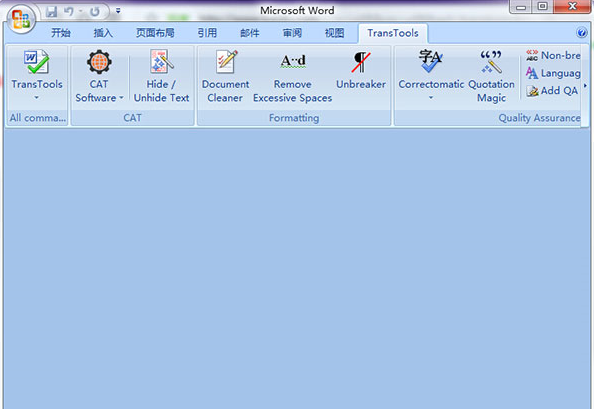Click the Non-breaking spaces command

click(x=553, y=55)
